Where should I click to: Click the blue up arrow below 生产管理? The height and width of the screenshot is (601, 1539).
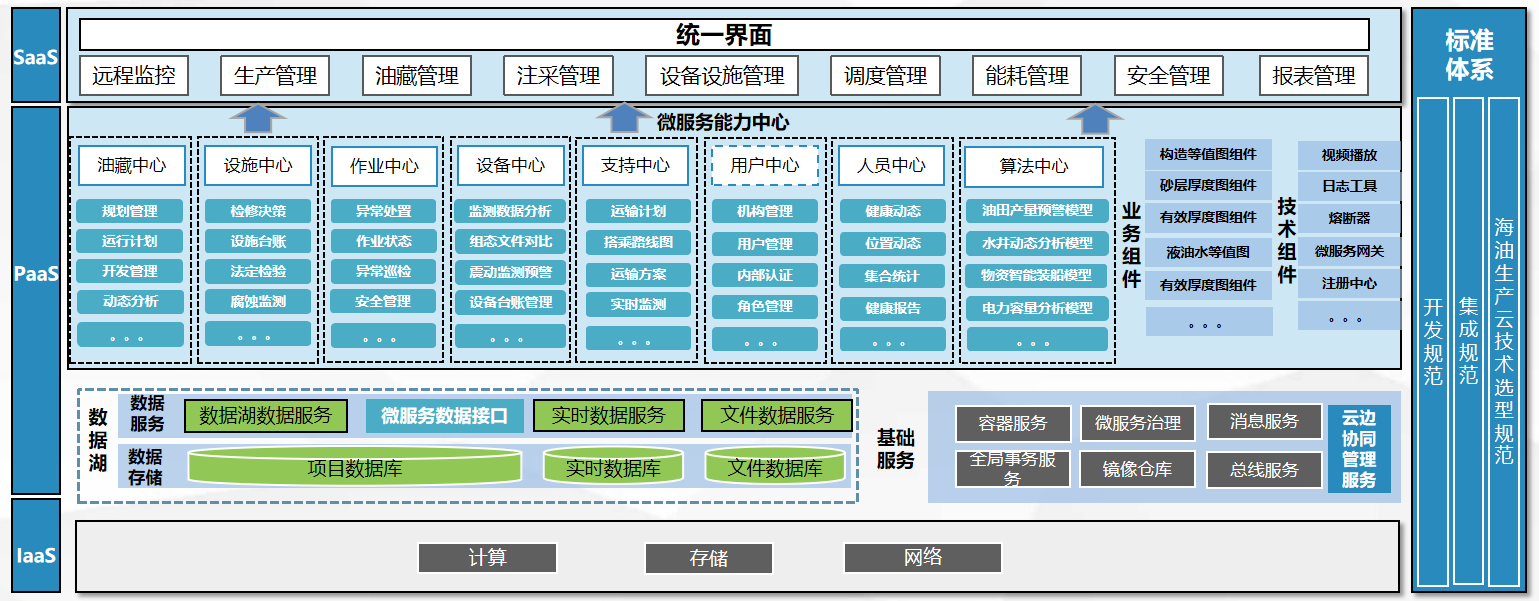257,117
